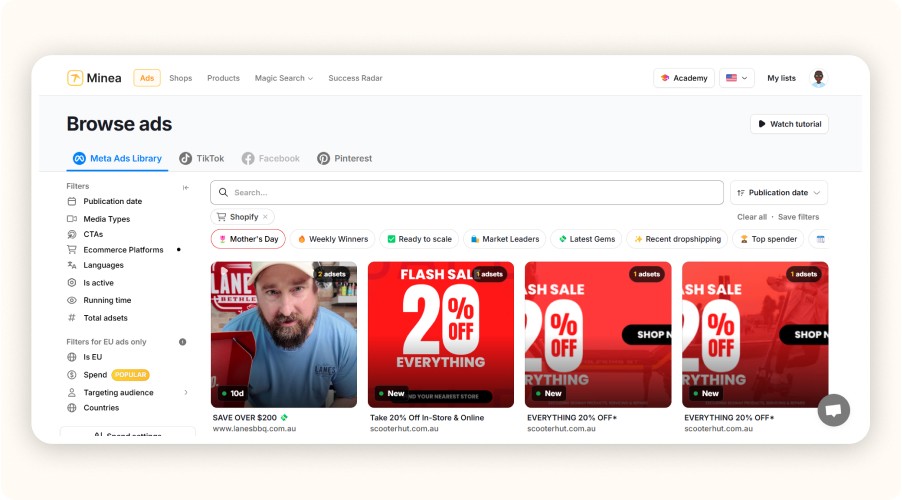Open the Flash Sale 20% Off Everything ad

[x=441, y=334]
